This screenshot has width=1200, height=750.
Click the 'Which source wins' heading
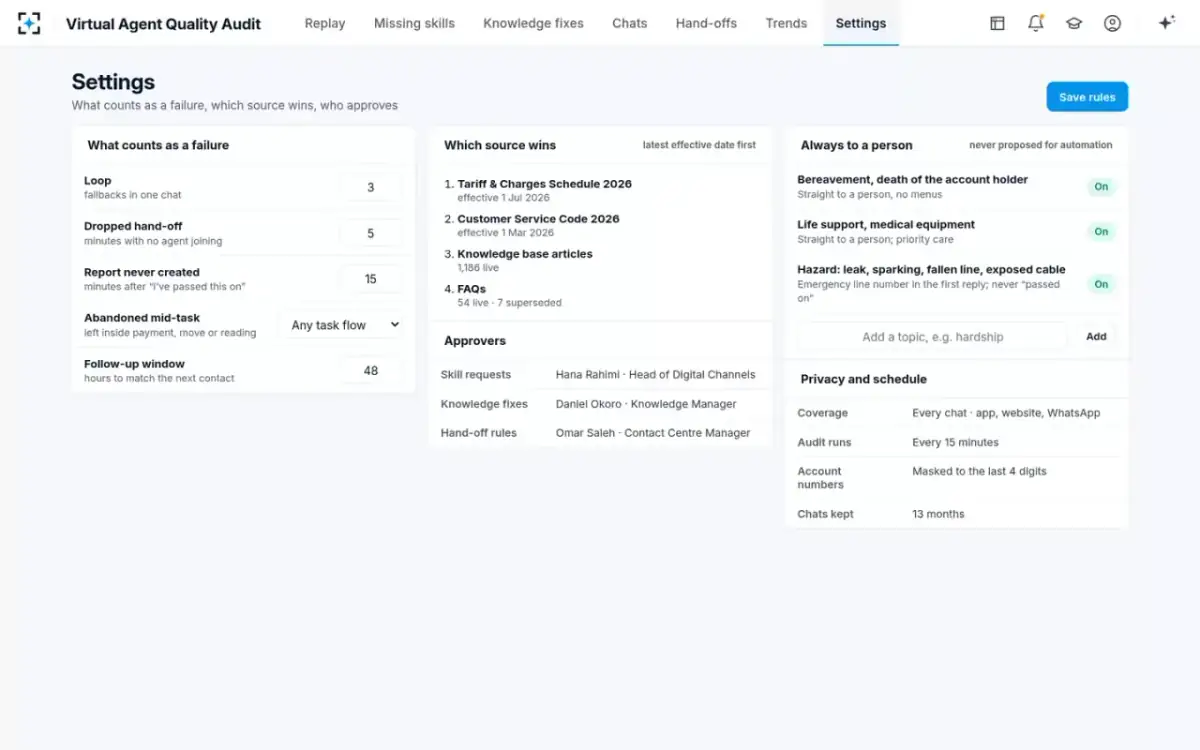pyautogui.click(x=500, y=145)
